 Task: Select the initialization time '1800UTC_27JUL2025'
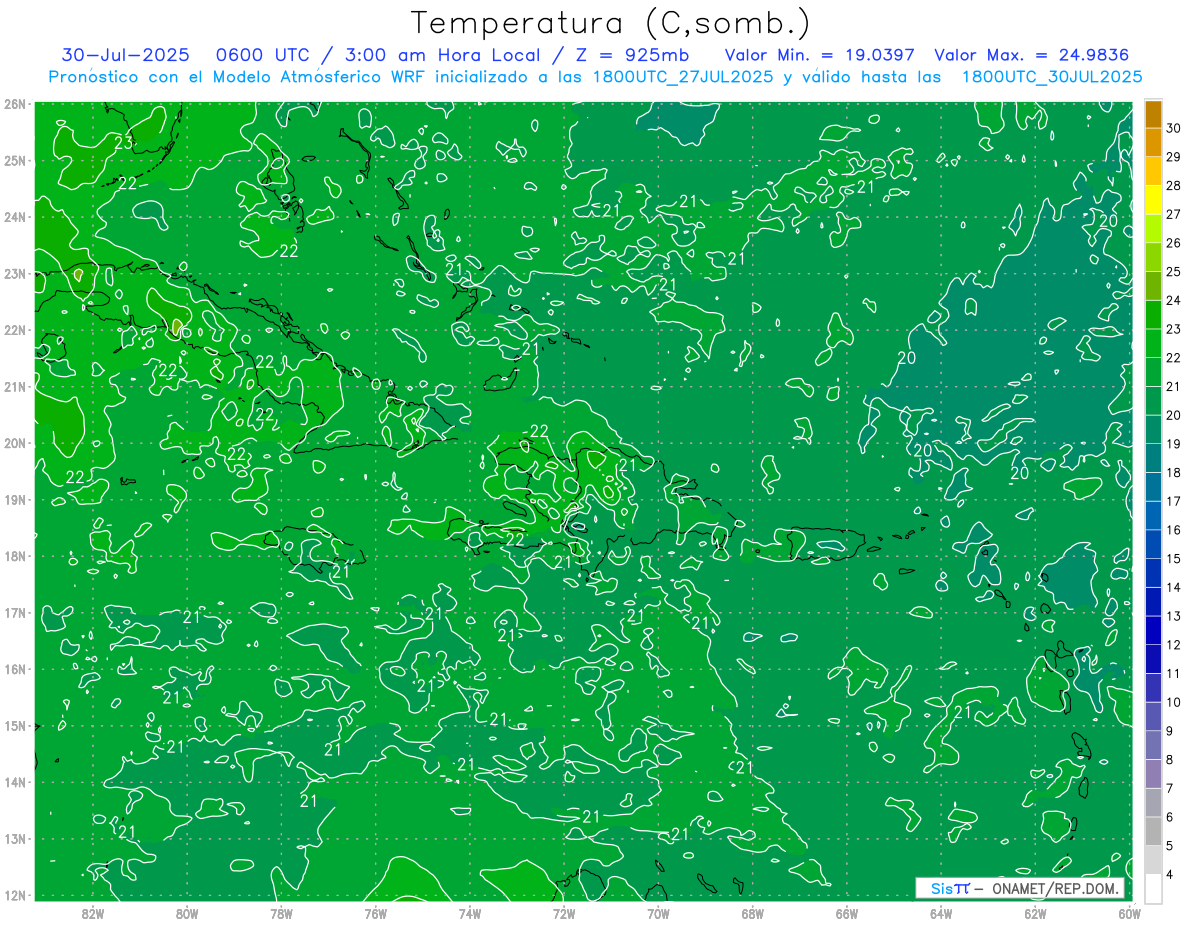coord(682,76)
